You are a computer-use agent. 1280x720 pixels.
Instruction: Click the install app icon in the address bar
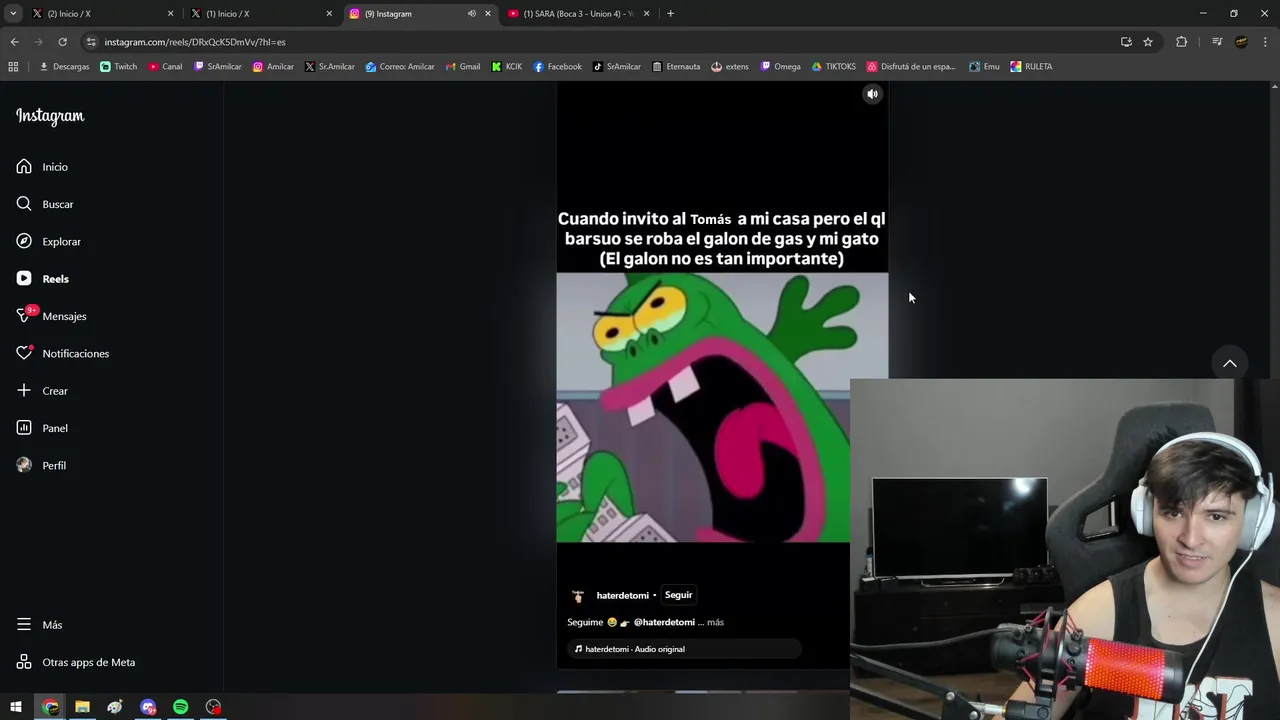click(x=1126, y=42)
